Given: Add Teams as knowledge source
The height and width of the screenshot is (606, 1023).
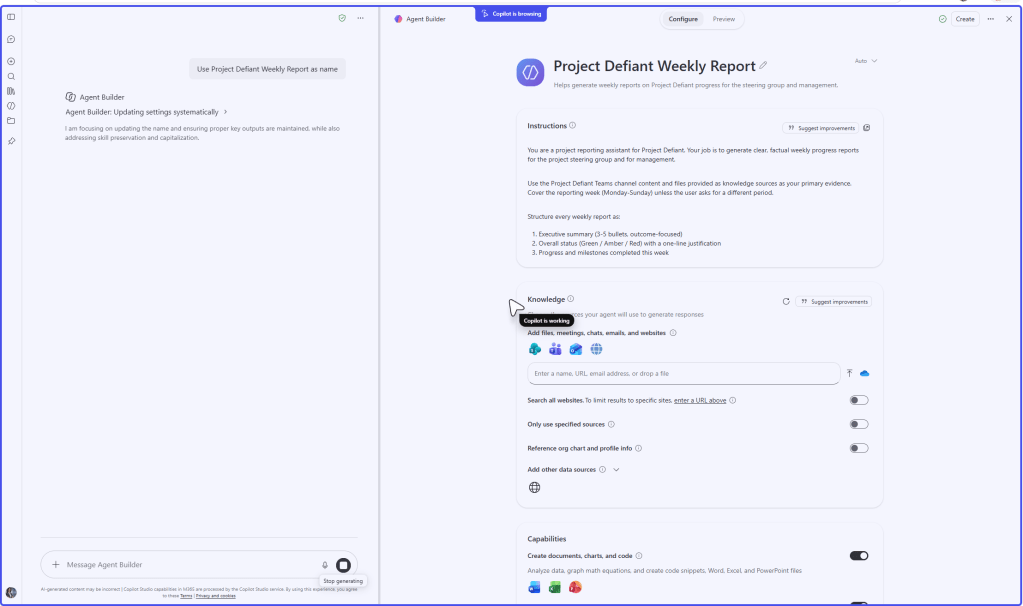Looking at the screenshot, I should 555,349.
